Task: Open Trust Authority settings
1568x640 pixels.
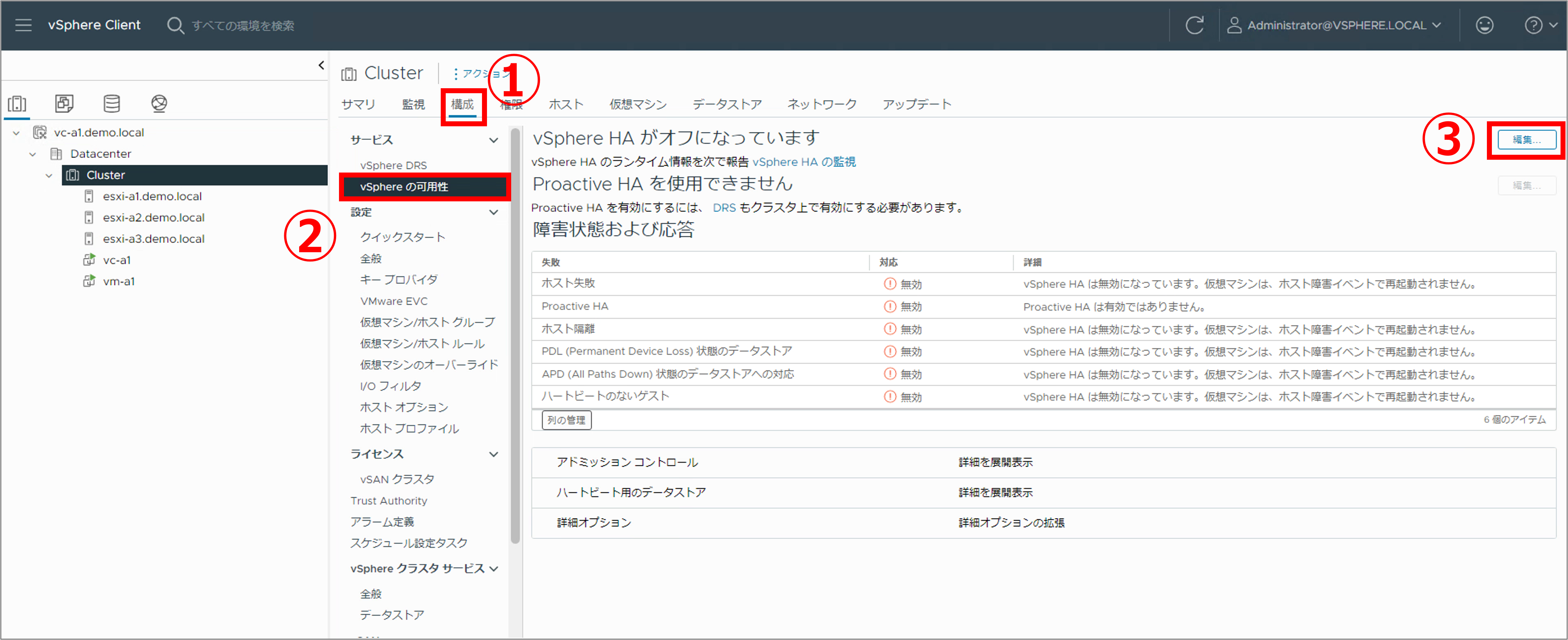Action: 388,501
